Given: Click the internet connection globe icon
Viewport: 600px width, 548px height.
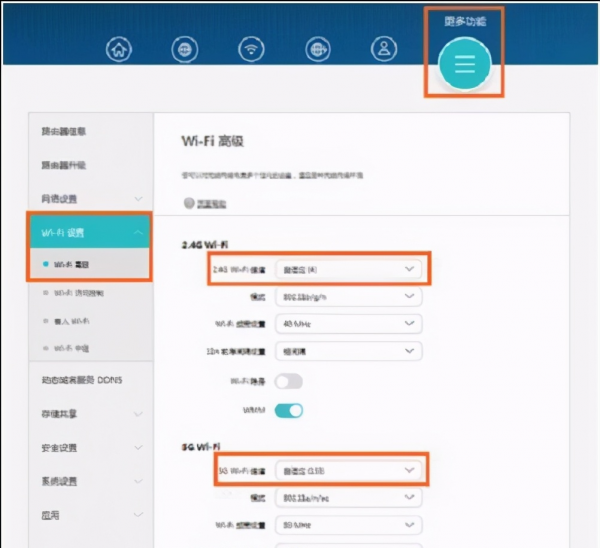Looking at the screenshot, I should (x=185, y=49).
